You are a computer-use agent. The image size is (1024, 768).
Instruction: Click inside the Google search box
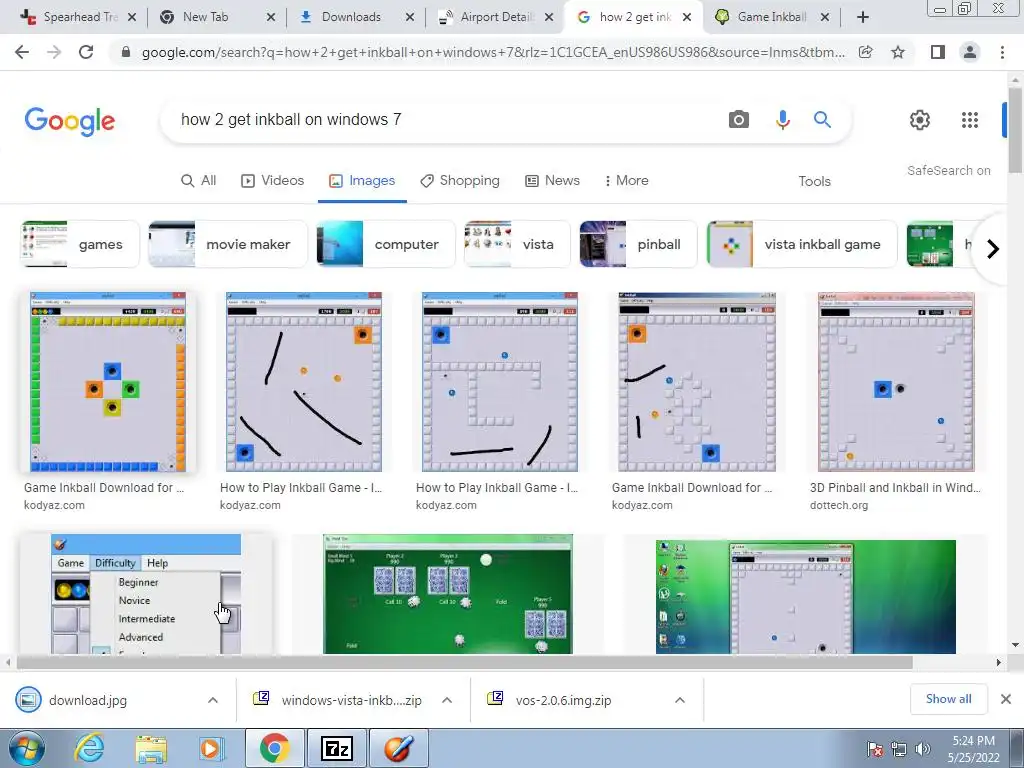click(444, 120)
